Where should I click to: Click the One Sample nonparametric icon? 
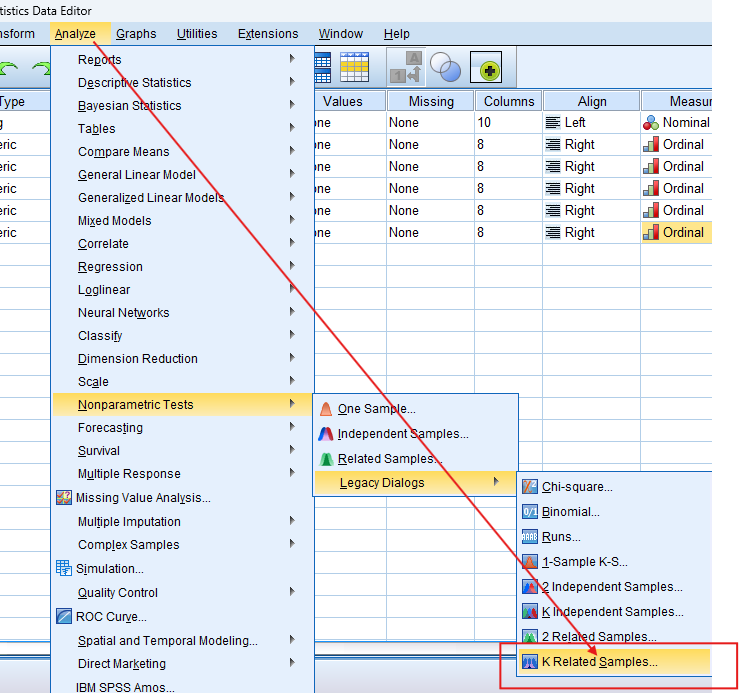pos(326,409)
